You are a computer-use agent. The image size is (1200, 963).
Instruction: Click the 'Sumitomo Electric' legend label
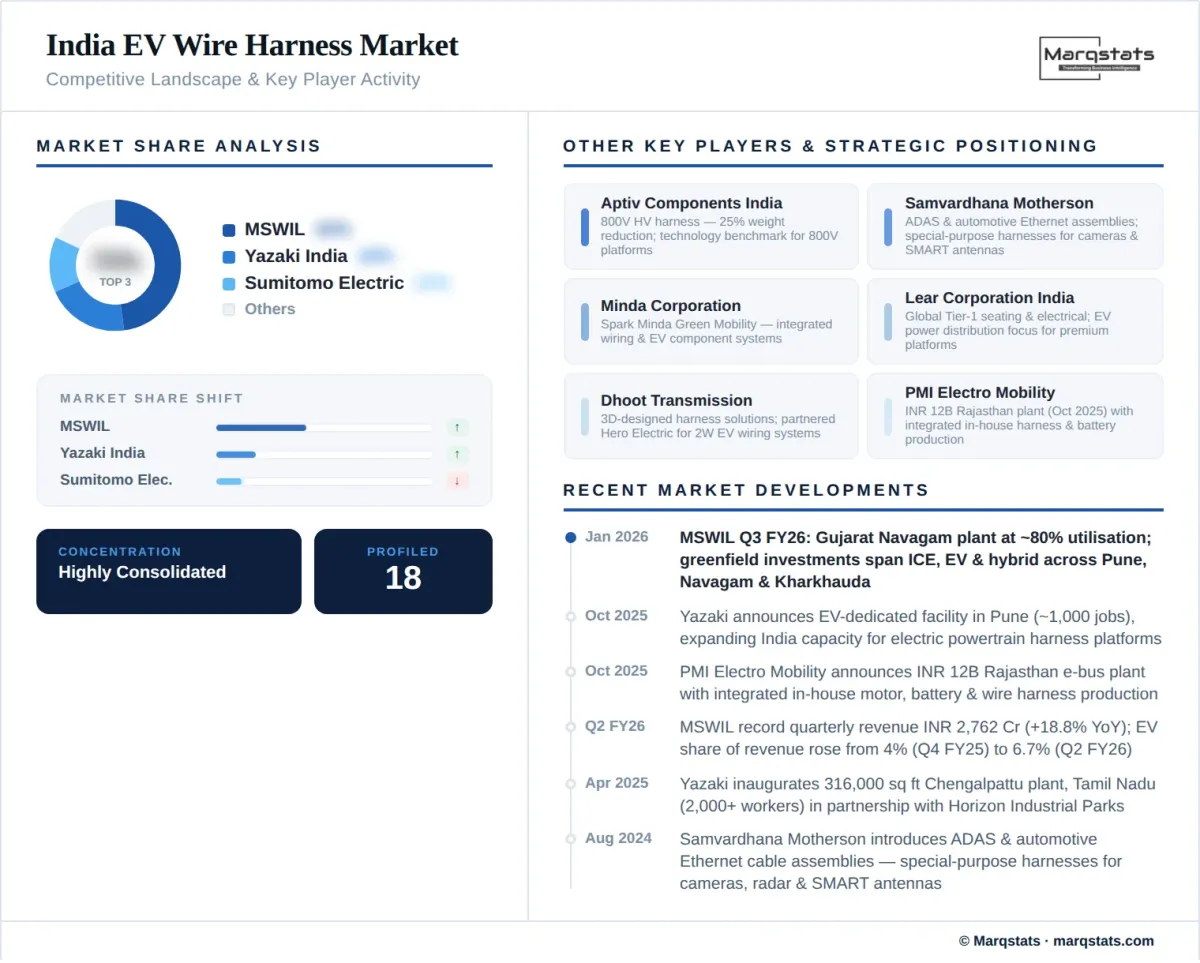(325, 283)
